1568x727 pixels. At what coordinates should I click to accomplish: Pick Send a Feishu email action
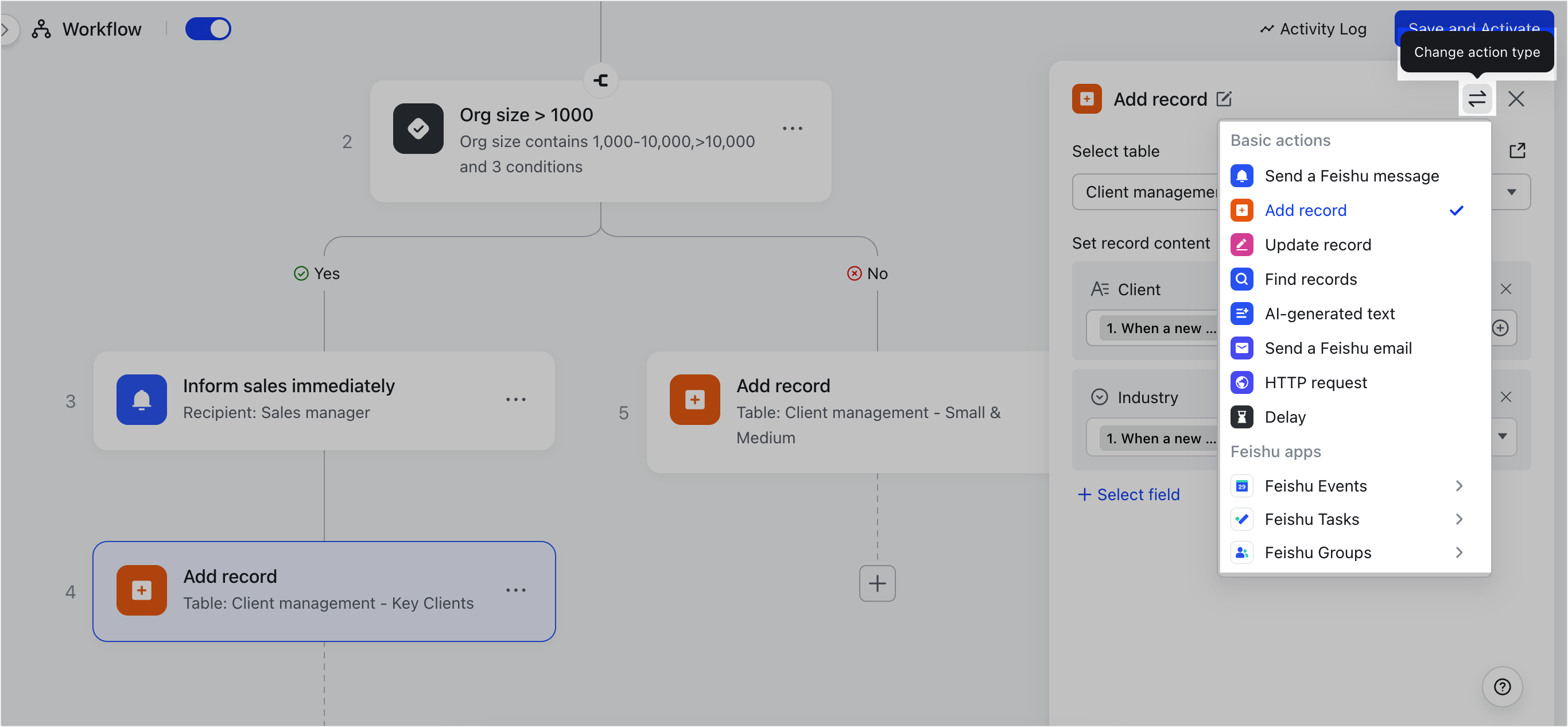1354,348
